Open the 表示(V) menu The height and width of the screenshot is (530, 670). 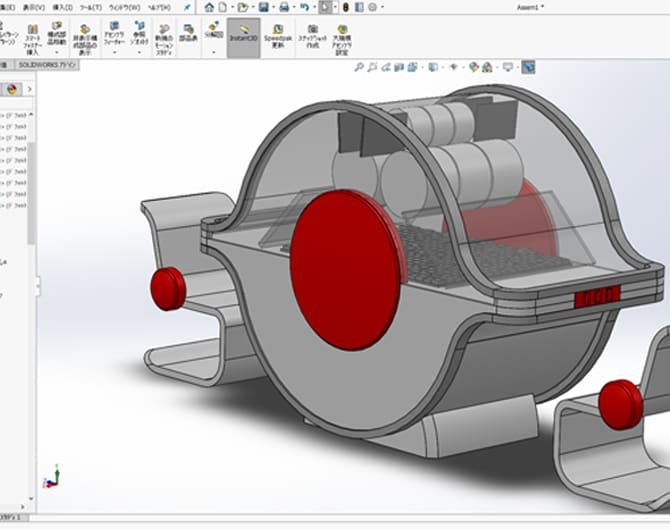[x=34, y=8]
